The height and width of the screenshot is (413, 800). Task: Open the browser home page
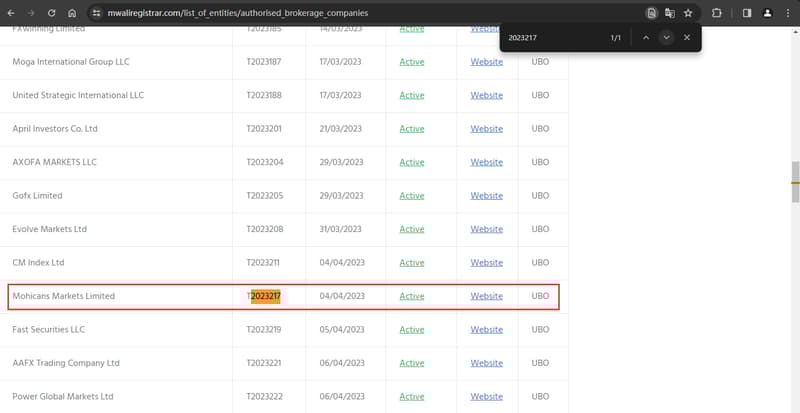[72, 13]
